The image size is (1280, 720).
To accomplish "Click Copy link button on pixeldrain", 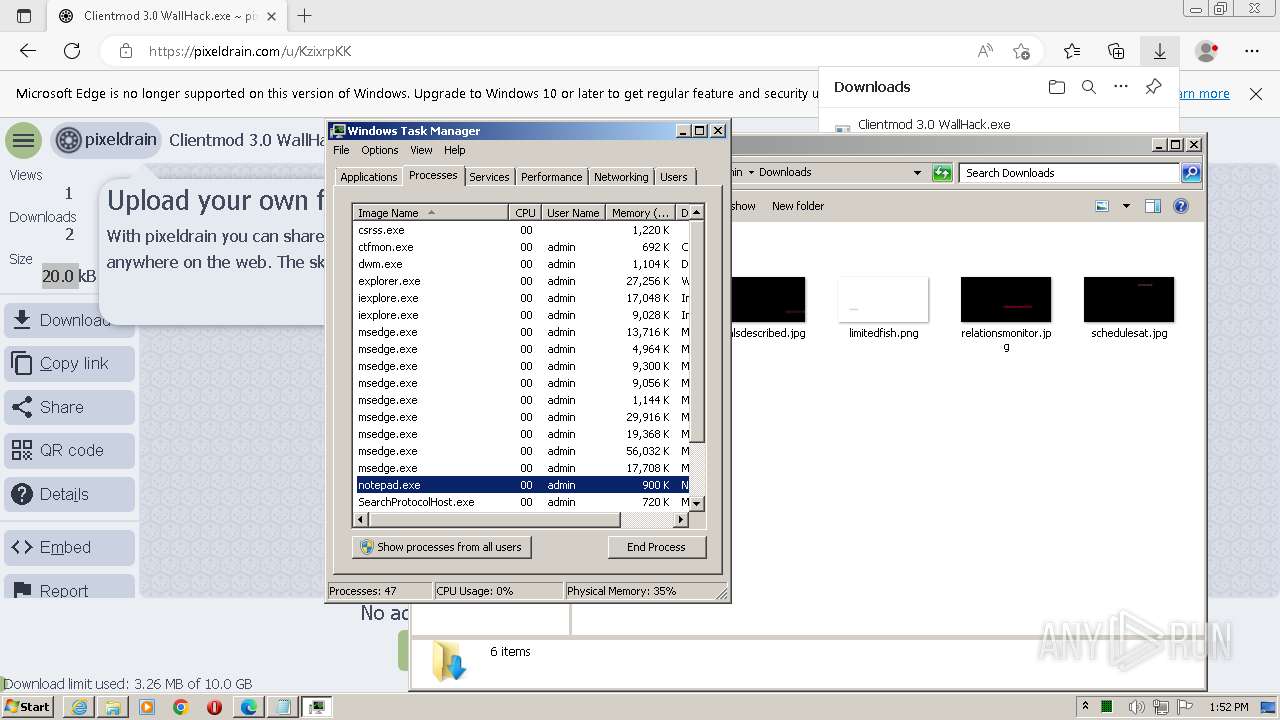I will [70, 364].
